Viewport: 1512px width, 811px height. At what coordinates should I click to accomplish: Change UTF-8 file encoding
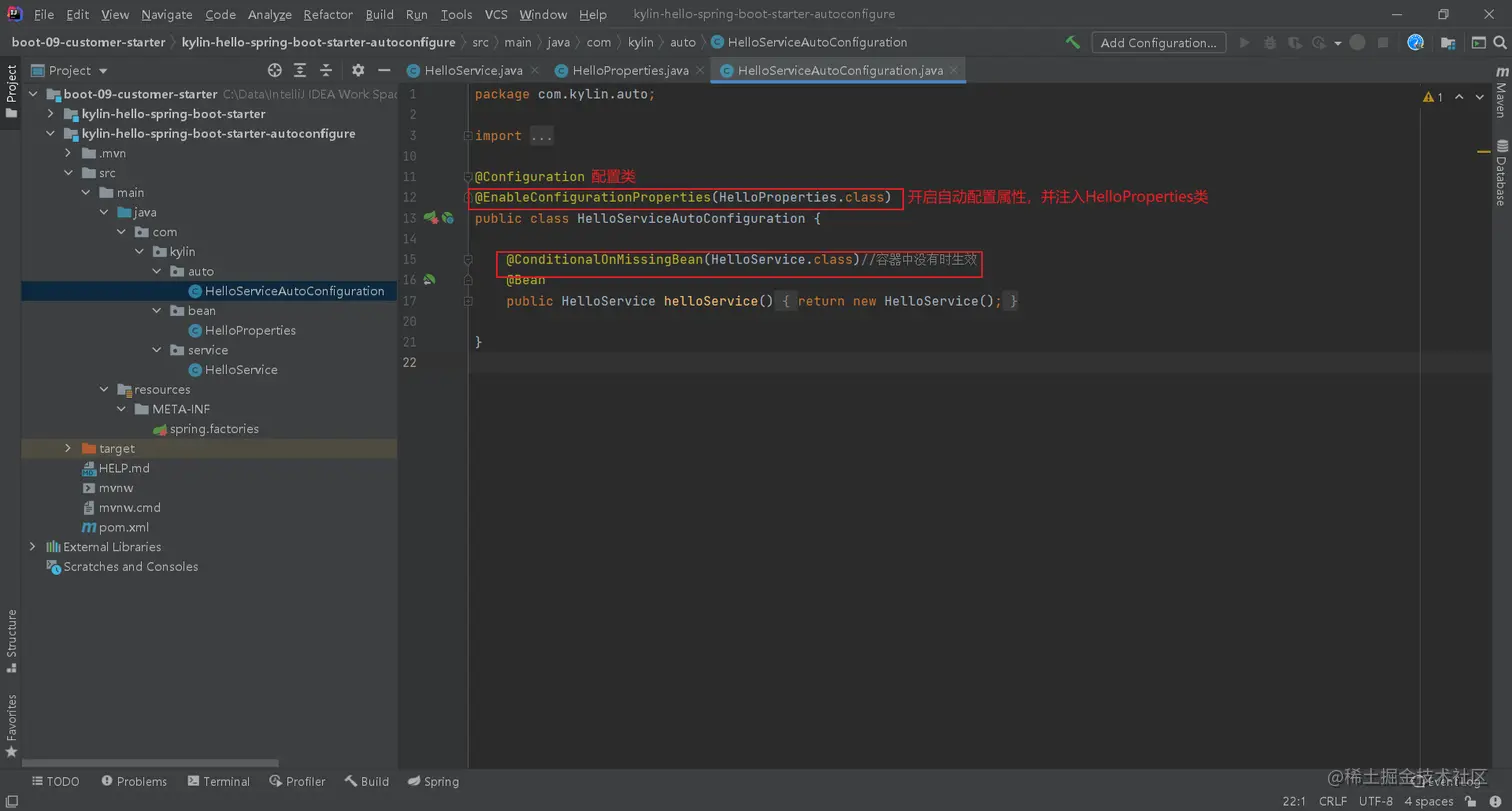(x=1376, y=801)
